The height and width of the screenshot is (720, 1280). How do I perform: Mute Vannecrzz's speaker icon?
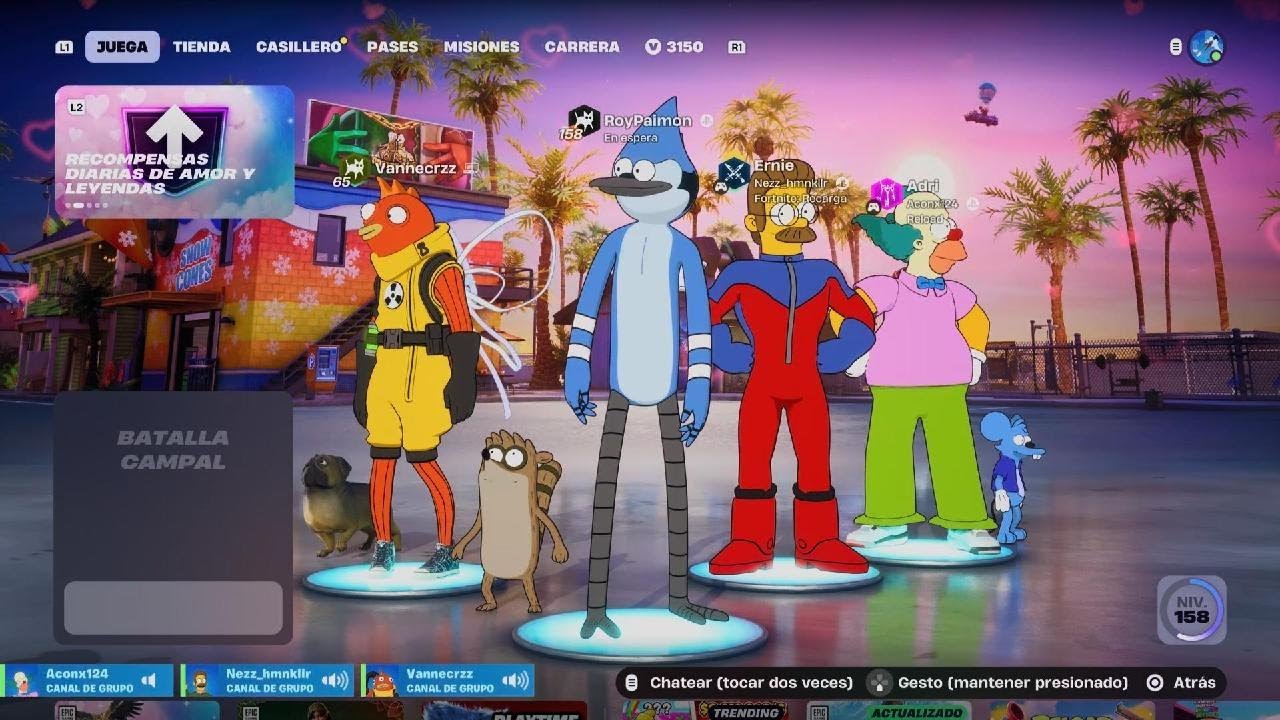pos(514,681)
